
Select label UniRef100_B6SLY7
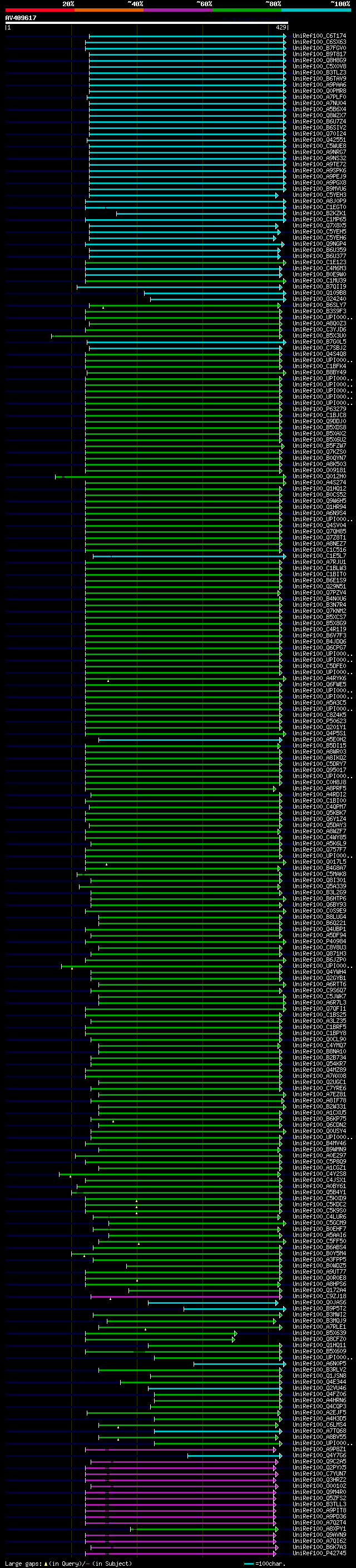pos(319,305)
